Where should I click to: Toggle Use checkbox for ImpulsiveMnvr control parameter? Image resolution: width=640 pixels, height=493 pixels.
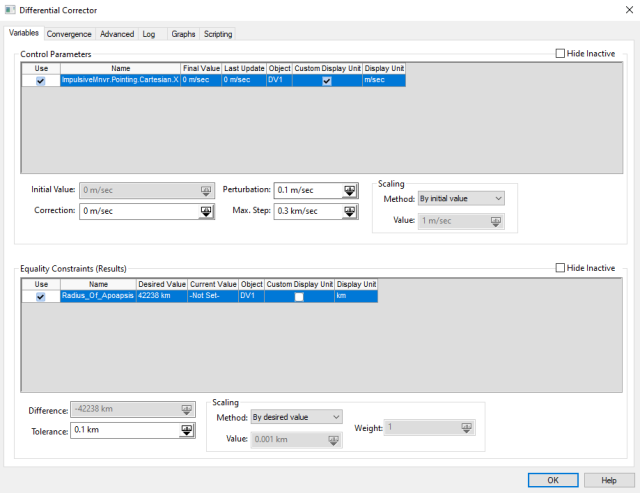click(40, 81)
